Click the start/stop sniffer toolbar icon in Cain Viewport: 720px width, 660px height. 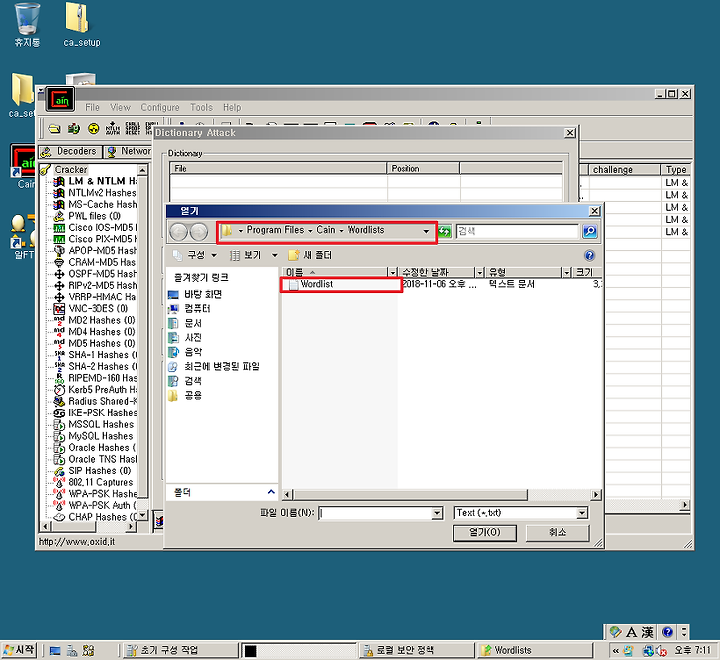click(73, 129)
